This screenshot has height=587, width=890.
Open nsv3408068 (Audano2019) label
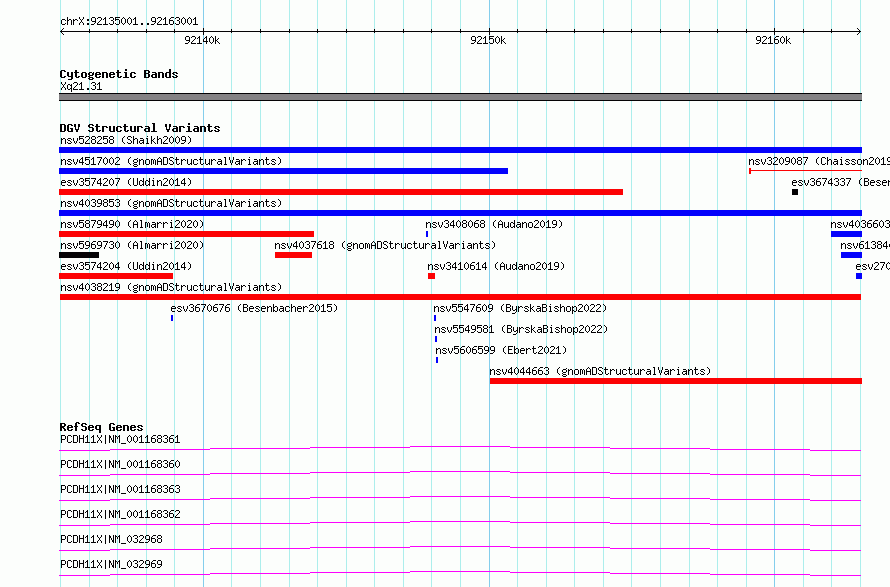(494, 224)
